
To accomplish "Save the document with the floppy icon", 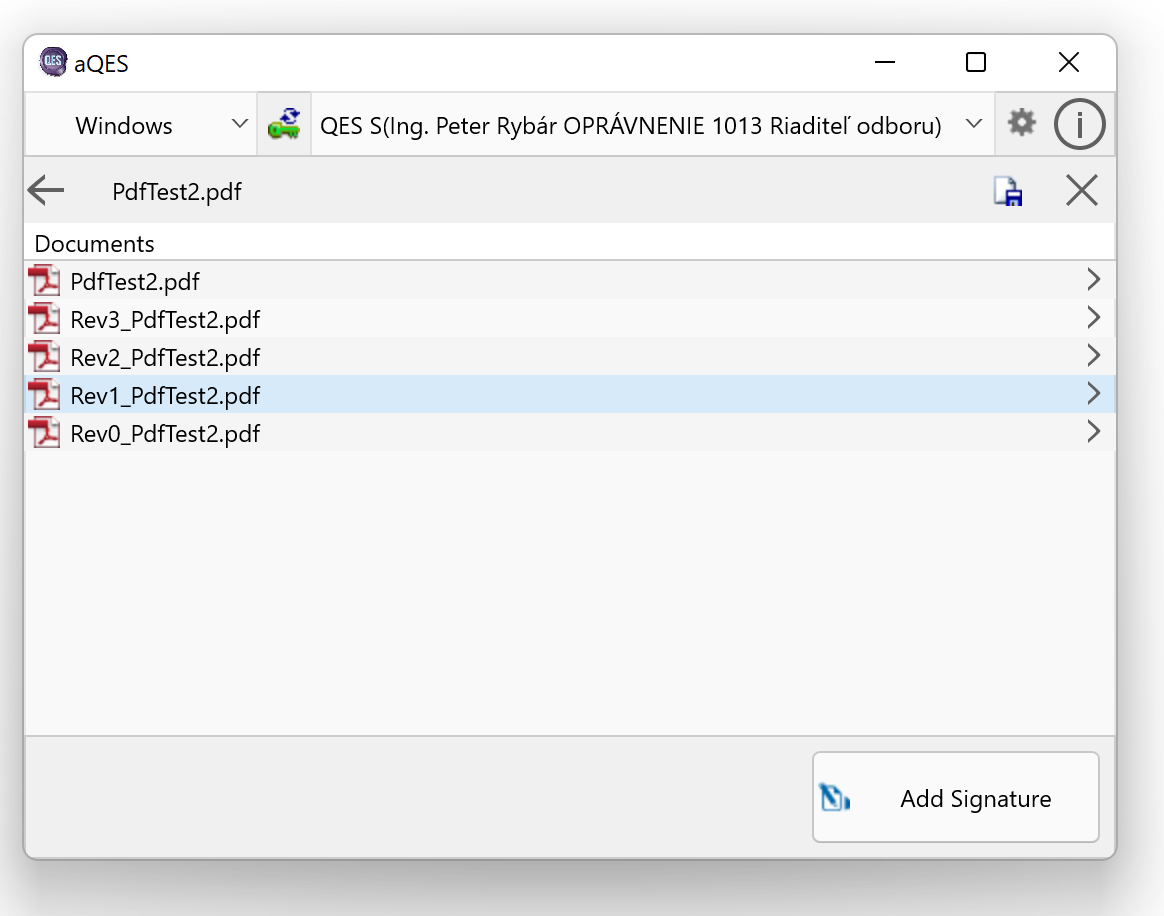I will point(1008,191).
